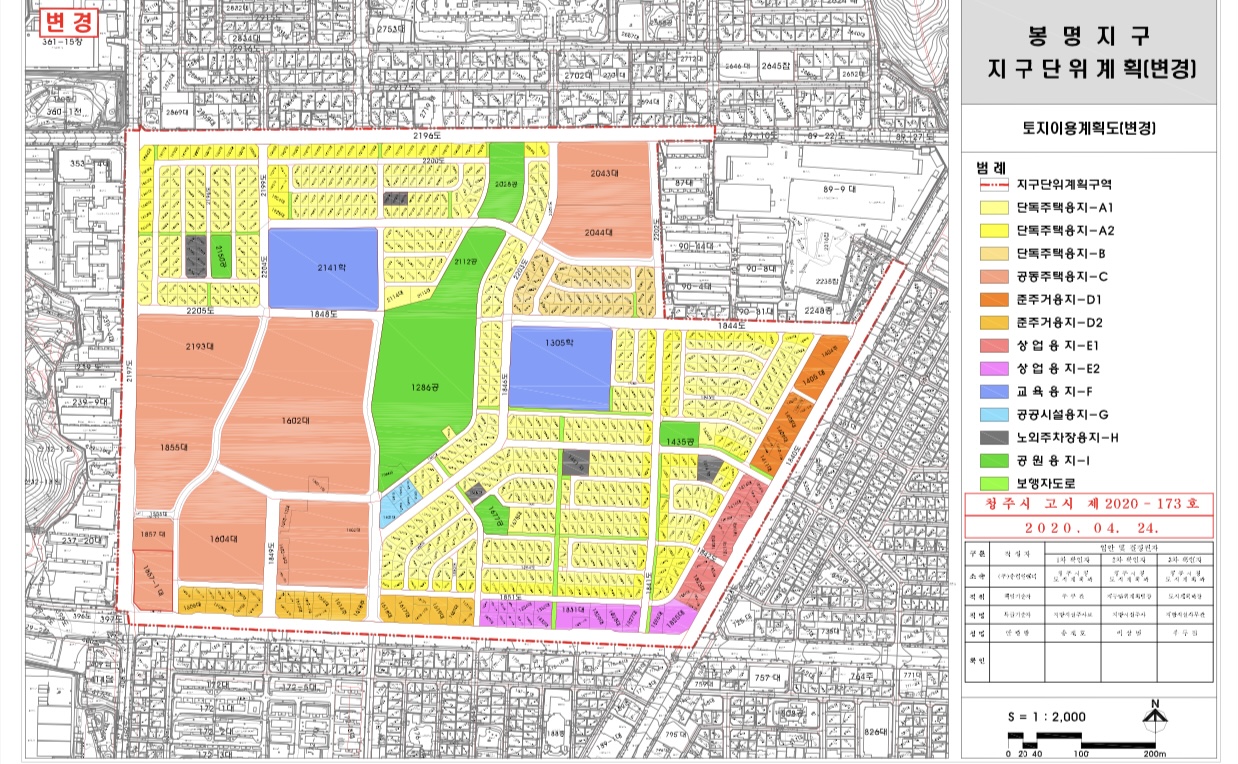
Task: Click the approval signature table
Action: click(1089, 613)
